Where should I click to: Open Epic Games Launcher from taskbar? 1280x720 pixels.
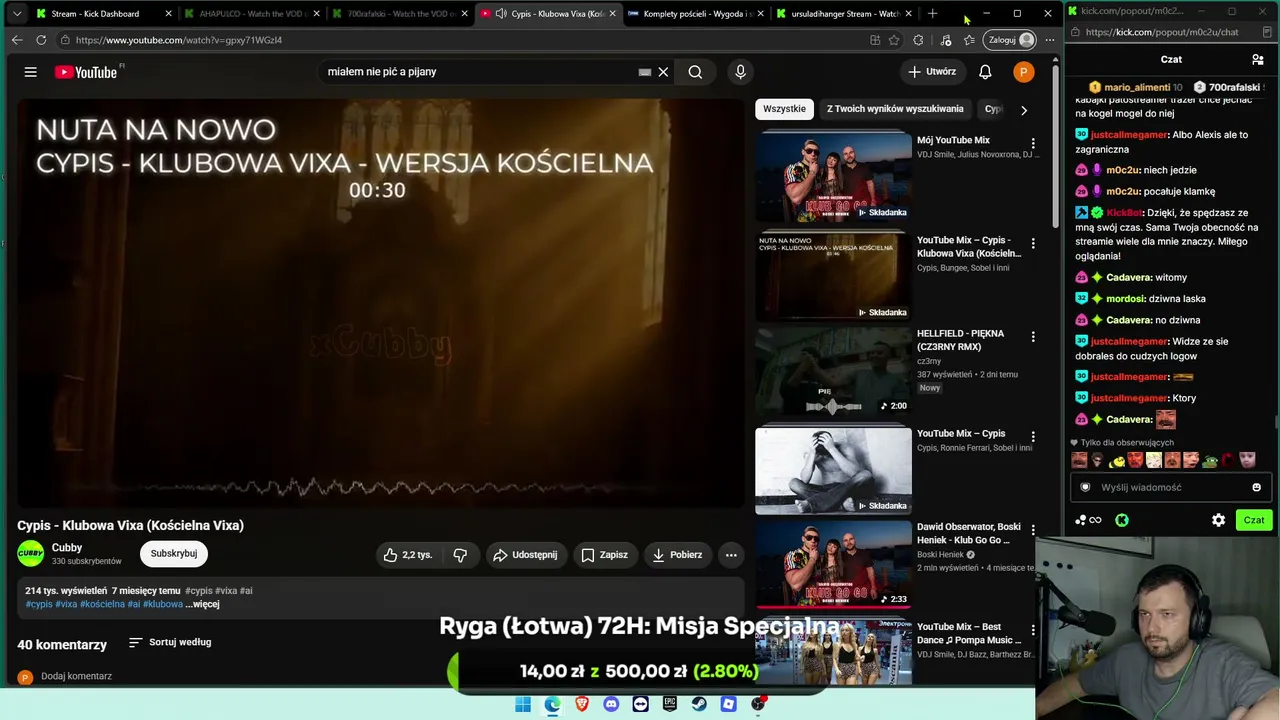pos(670,704)
